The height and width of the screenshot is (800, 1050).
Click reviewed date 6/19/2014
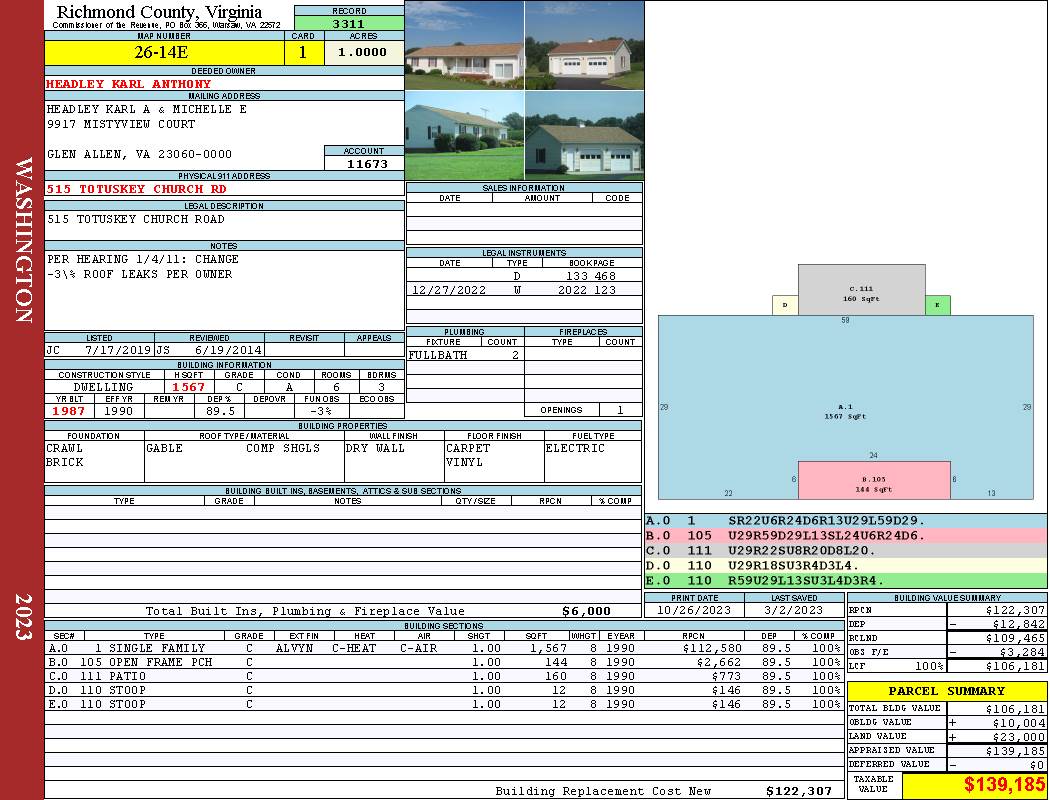pyautogui.click(x=228, y=349)
